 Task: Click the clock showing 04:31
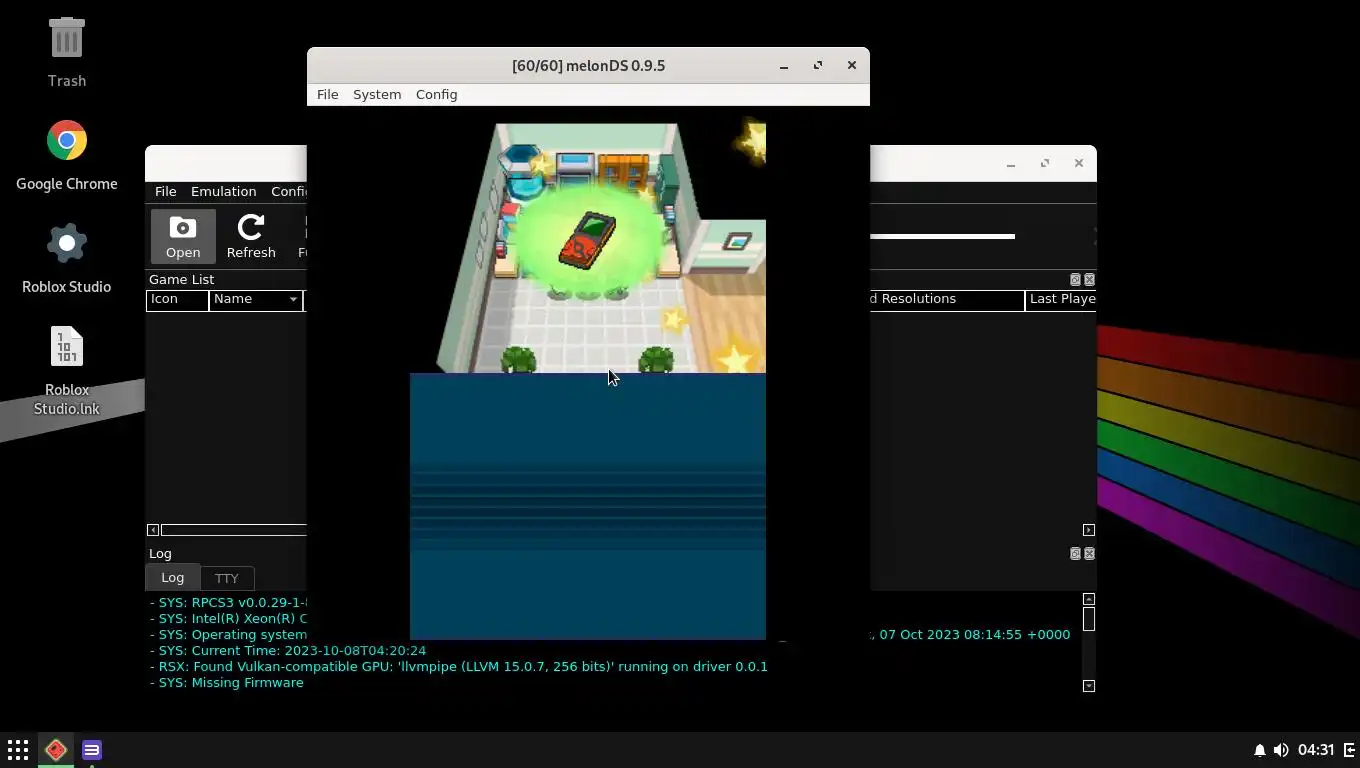coord(1316,750)
